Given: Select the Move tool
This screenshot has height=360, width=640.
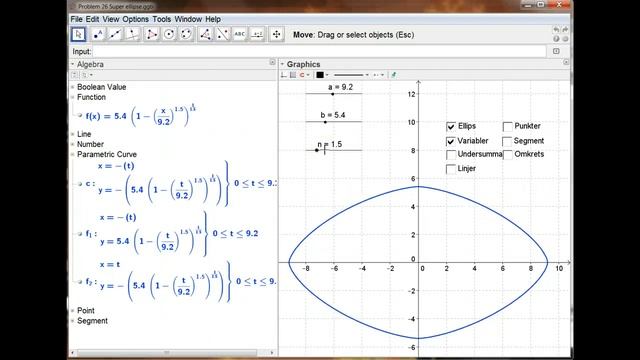Looking at the screenshot, I should click(x=78, y=35).
